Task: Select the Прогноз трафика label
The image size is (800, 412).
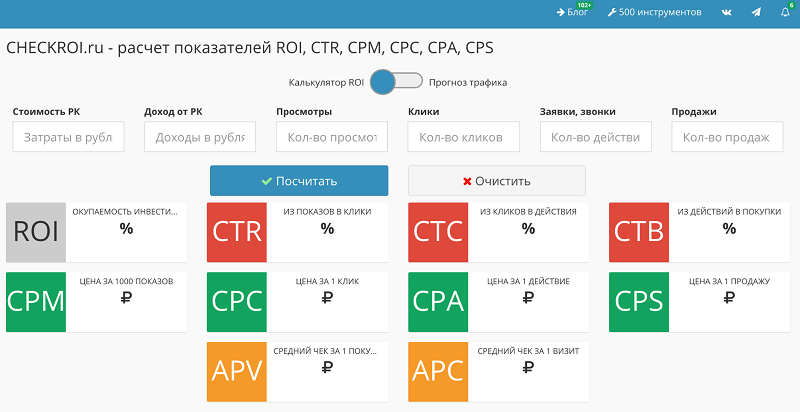Action: click(x=468, y=83)
